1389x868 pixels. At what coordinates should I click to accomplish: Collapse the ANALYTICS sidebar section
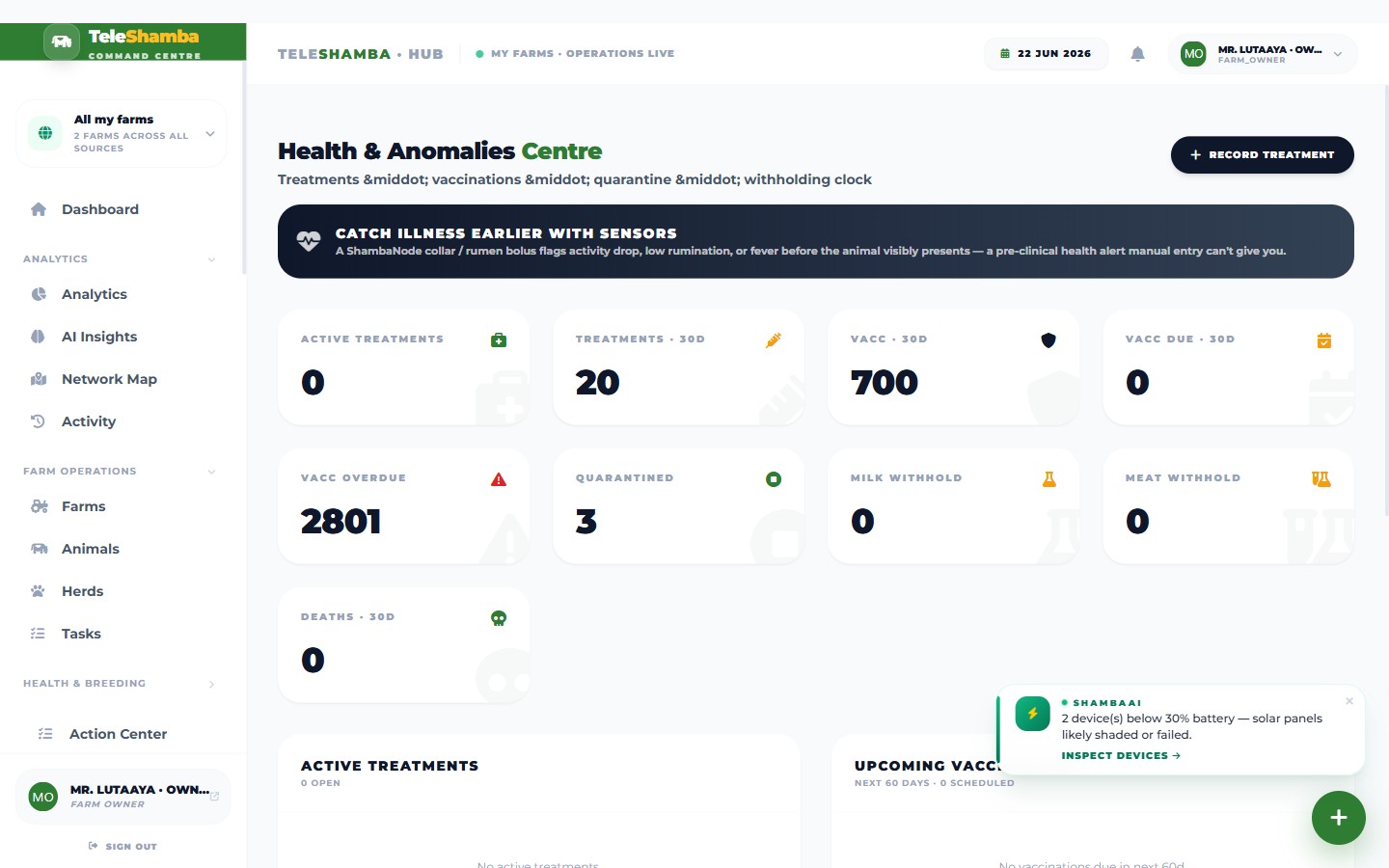(212, 259)
